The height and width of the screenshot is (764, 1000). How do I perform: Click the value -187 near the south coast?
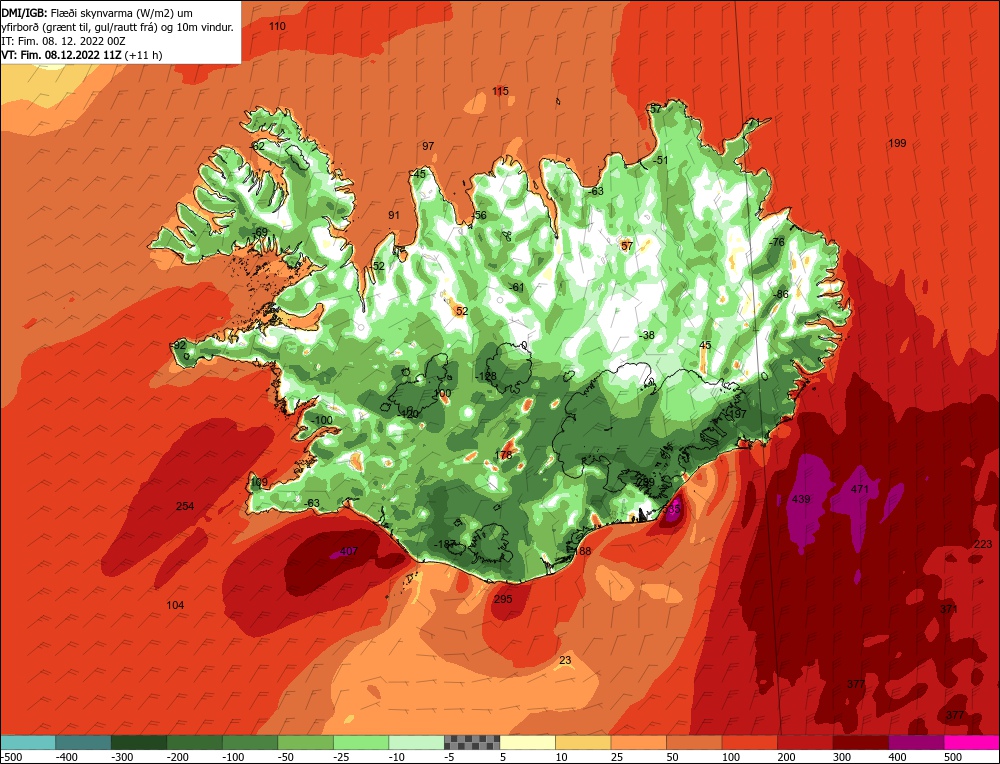[445, 544]
